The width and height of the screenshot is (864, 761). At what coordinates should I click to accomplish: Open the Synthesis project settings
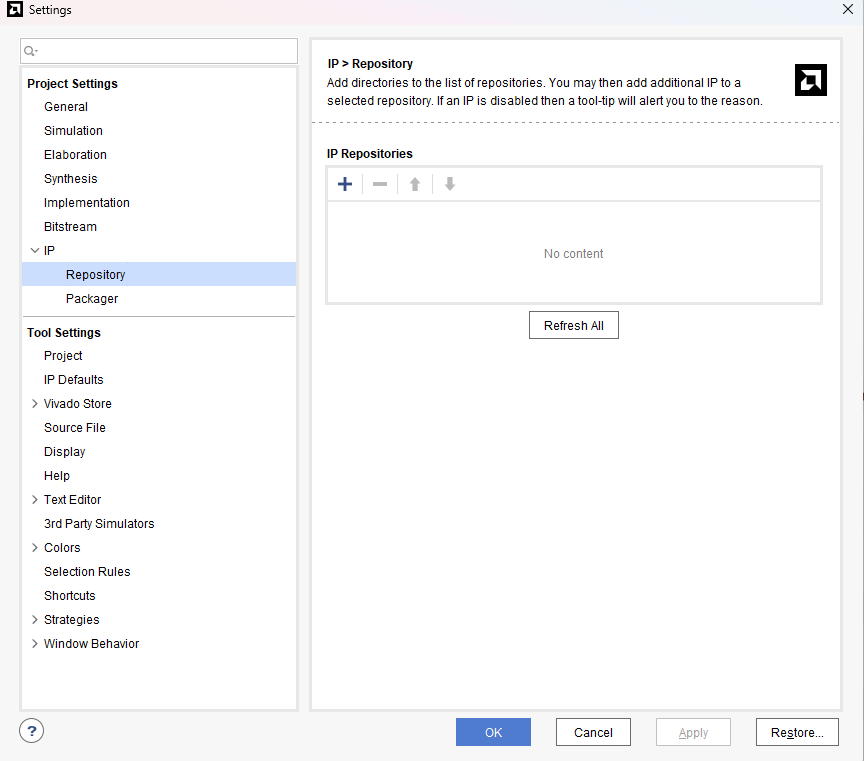(x=71, y=179)
